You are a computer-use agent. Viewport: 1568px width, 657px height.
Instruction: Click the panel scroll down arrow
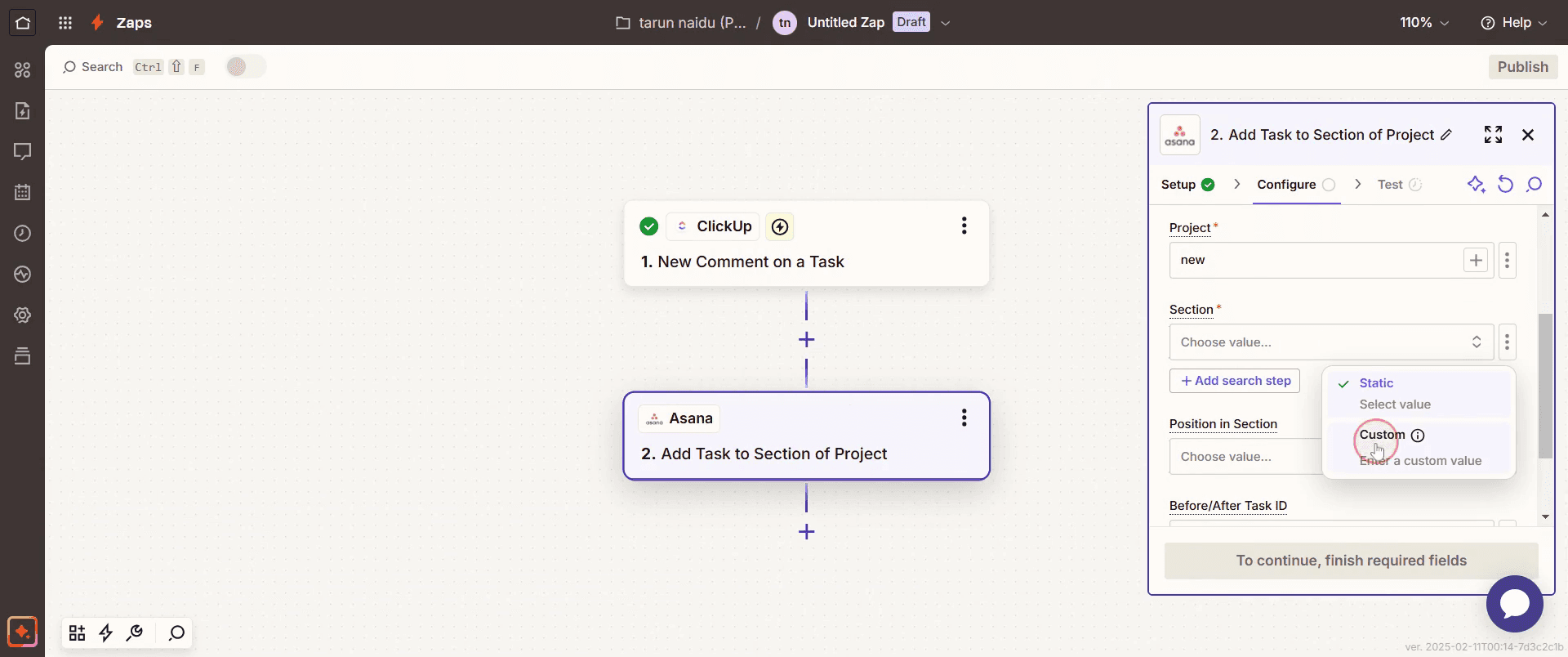[x=1545, y=516]
